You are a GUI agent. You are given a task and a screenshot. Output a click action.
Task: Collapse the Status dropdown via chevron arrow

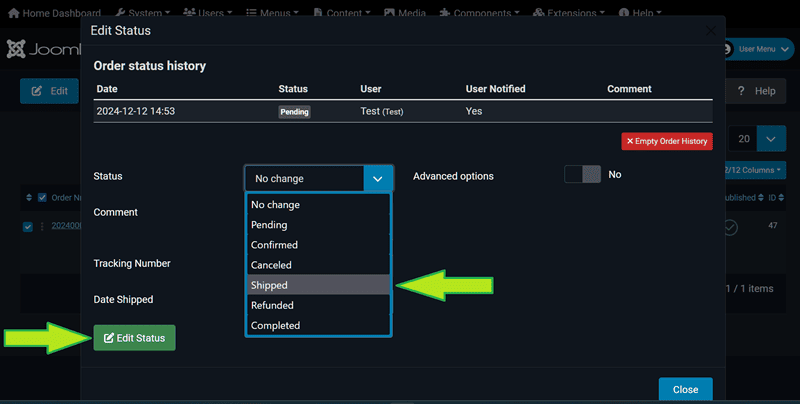click(378, 178)
